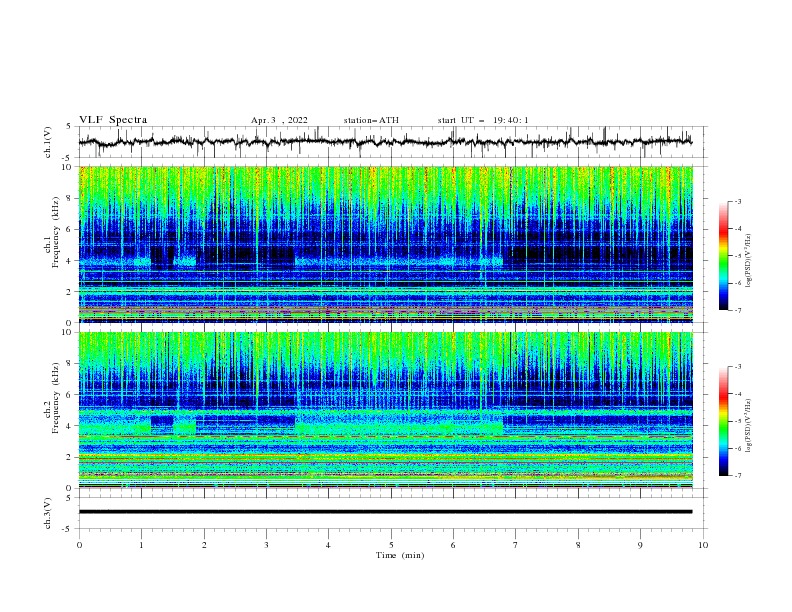The width and height of the screenshot is (792, 612).
Task: Click the ch.1 "Frequency (kHz)" axis title
Action: coord(56,233)
